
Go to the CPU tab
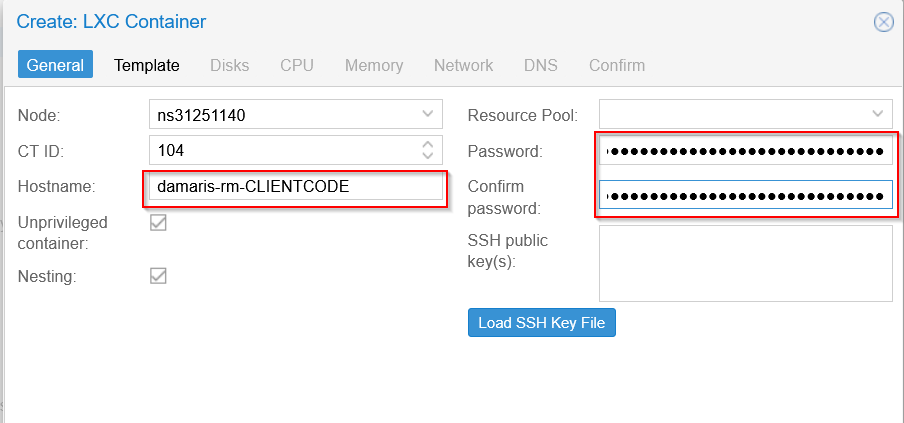[297, 65]
